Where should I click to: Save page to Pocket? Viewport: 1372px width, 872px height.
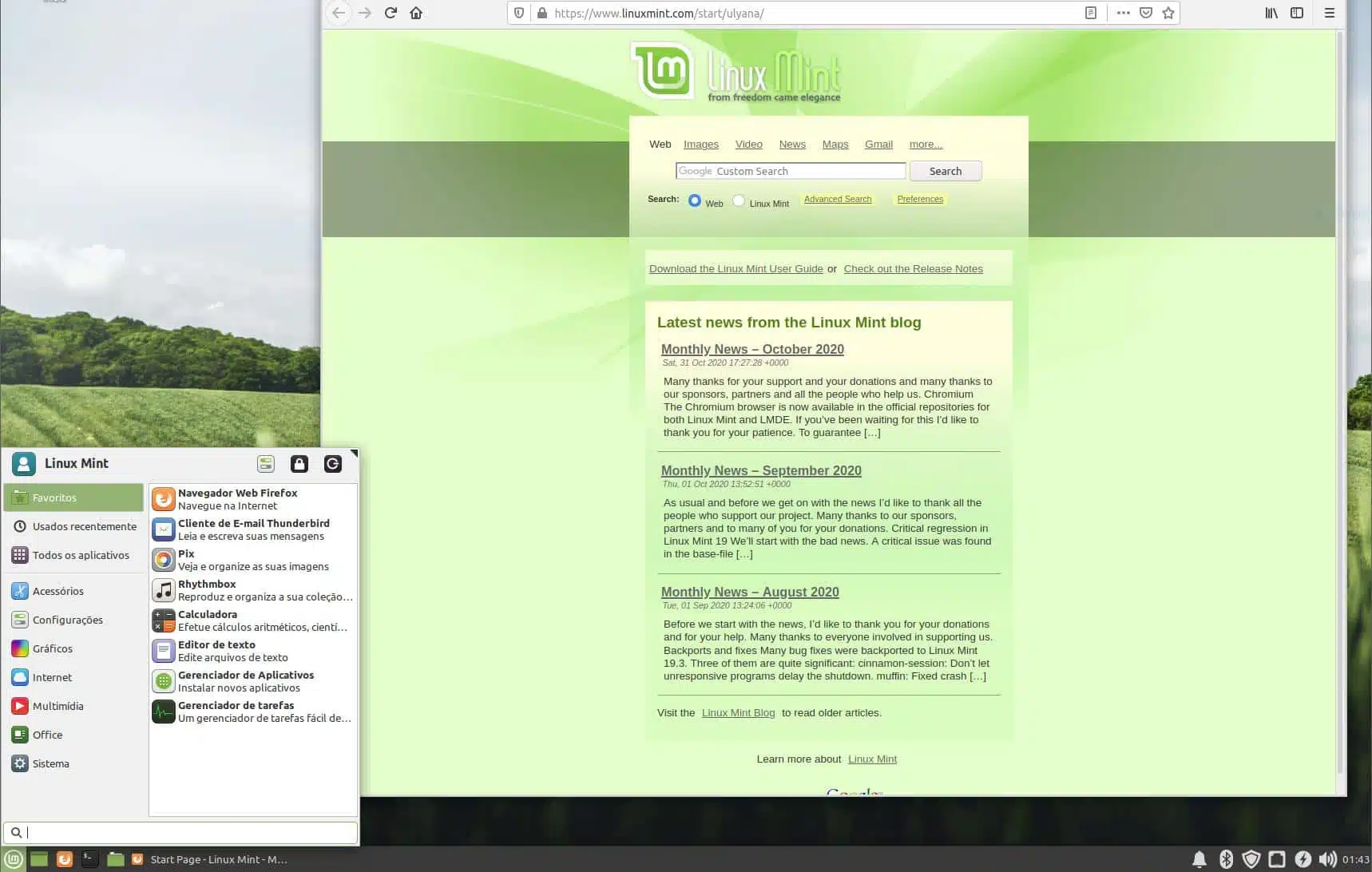click(1146, 13)
